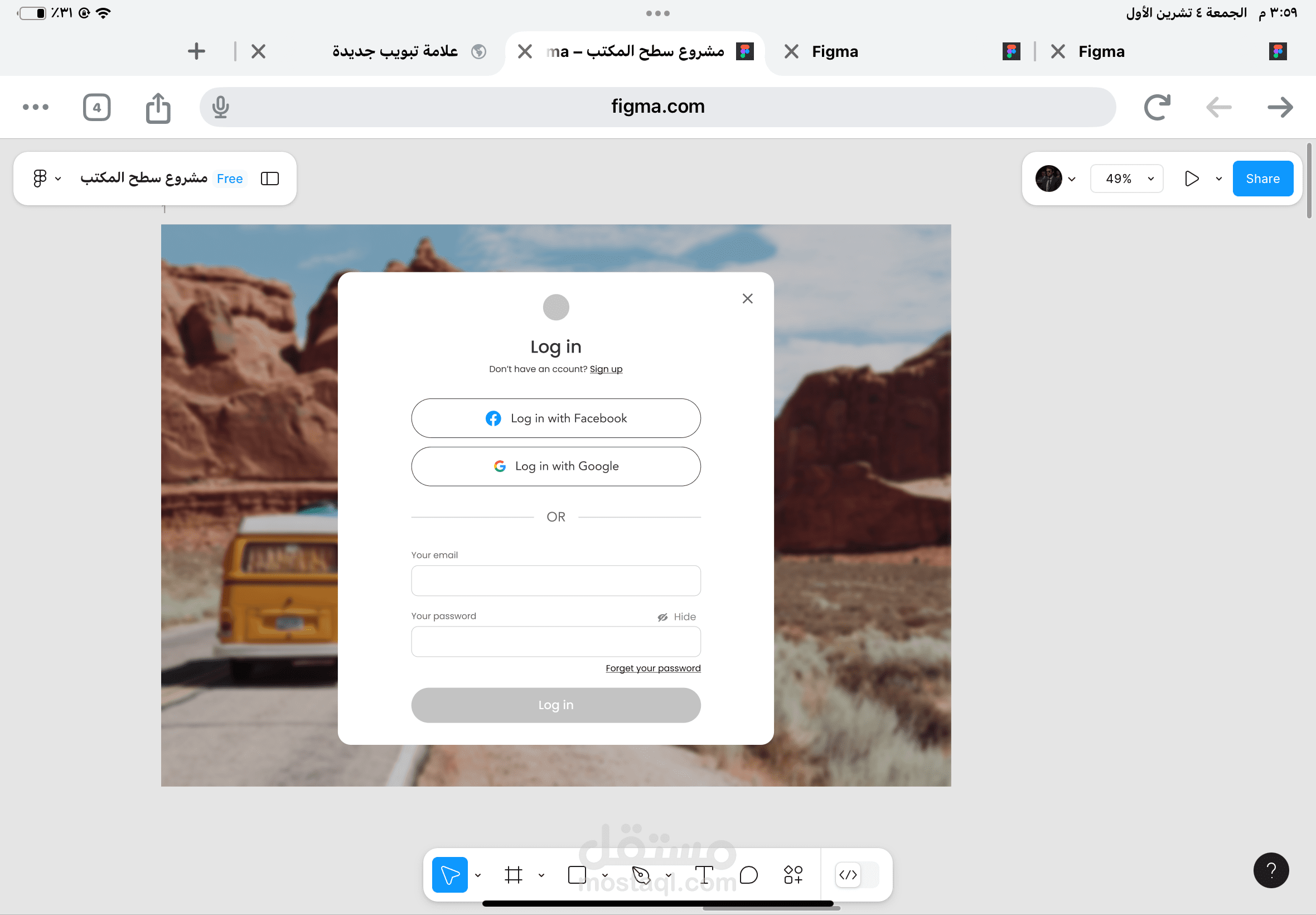
Task: Close the علامة تبويب جديدة tab
Action: [258, 51]
